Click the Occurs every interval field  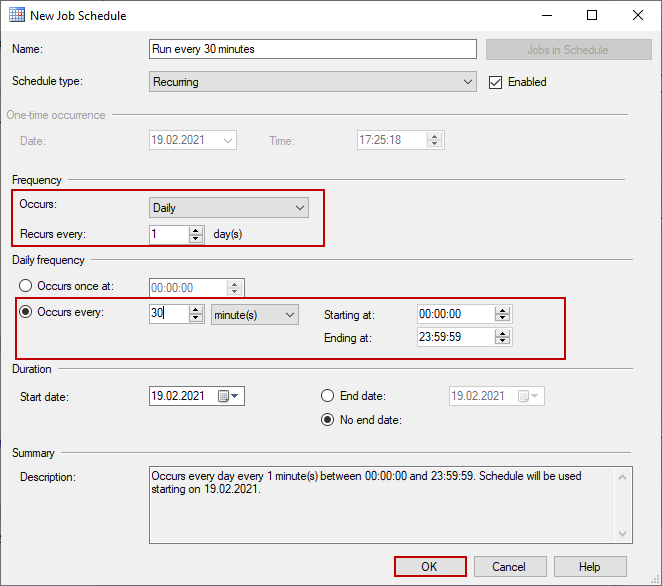tap(169, 314)
